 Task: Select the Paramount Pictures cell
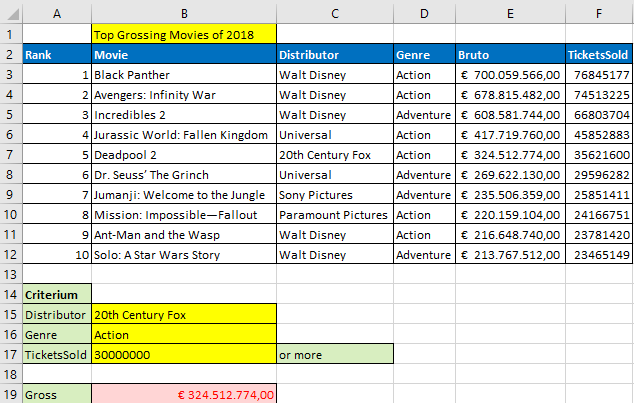coord(335,215)
